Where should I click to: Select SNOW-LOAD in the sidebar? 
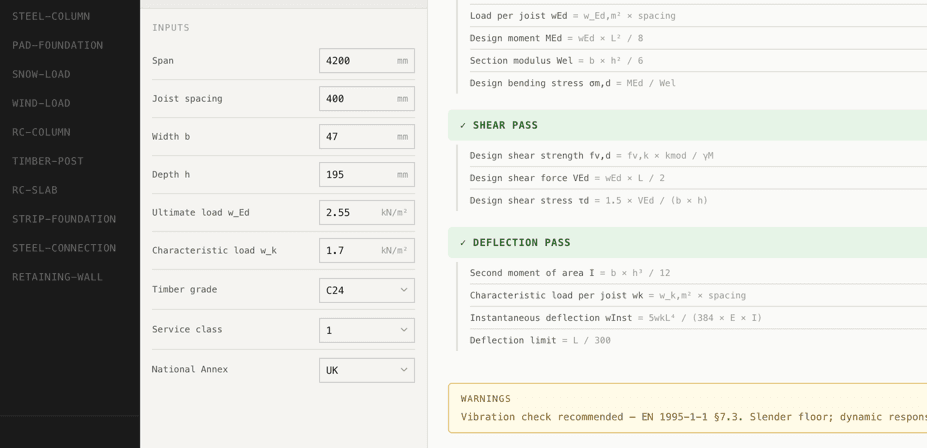[41, 74]
